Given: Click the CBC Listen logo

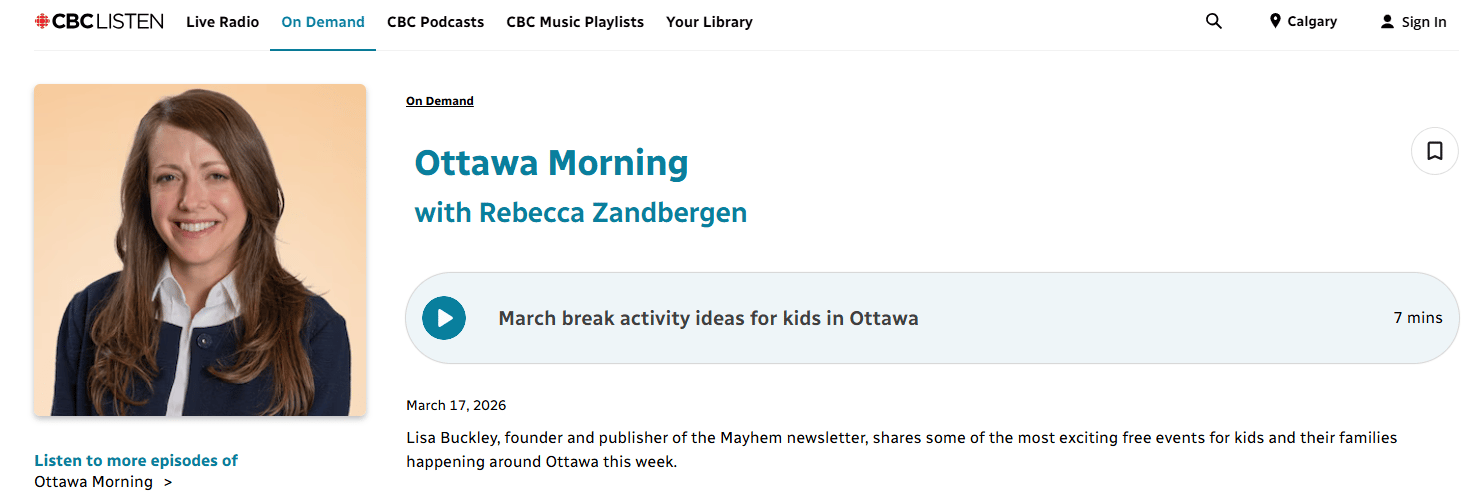Looking at the screenshot, I should coord(98,21).
